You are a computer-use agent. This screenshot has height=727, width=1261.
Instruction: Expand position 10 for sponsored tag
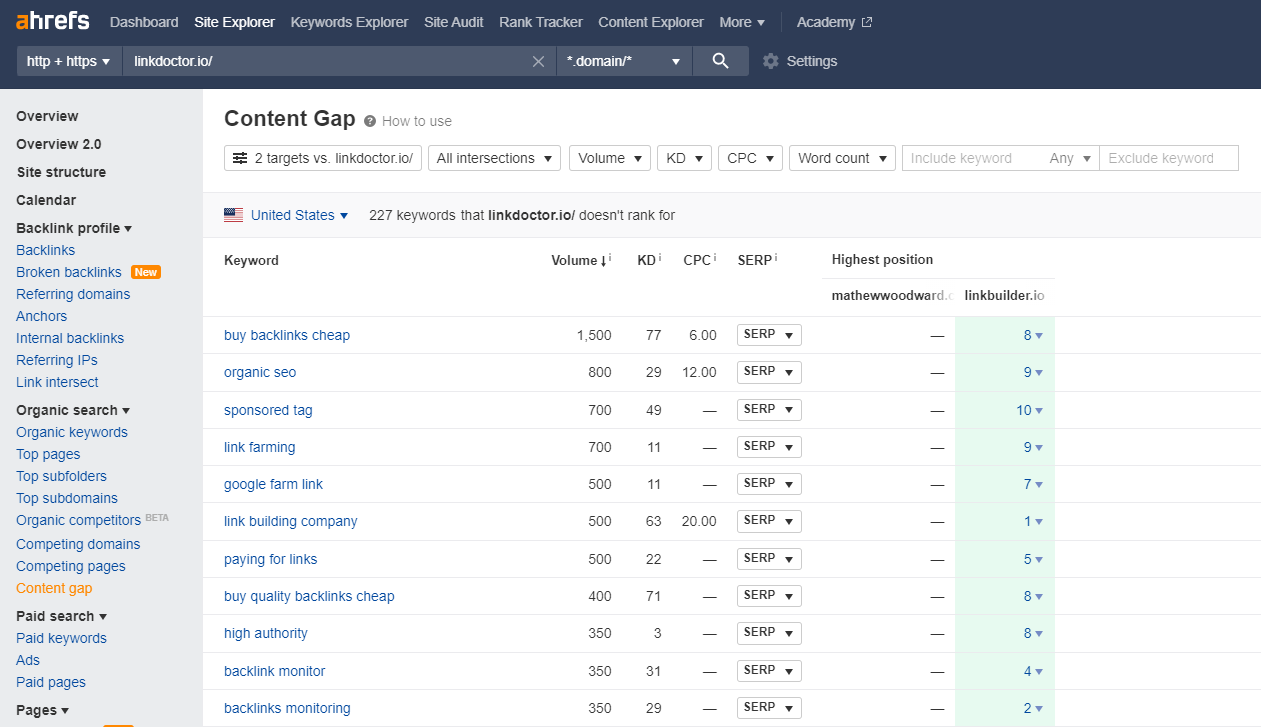(1030, 410)
